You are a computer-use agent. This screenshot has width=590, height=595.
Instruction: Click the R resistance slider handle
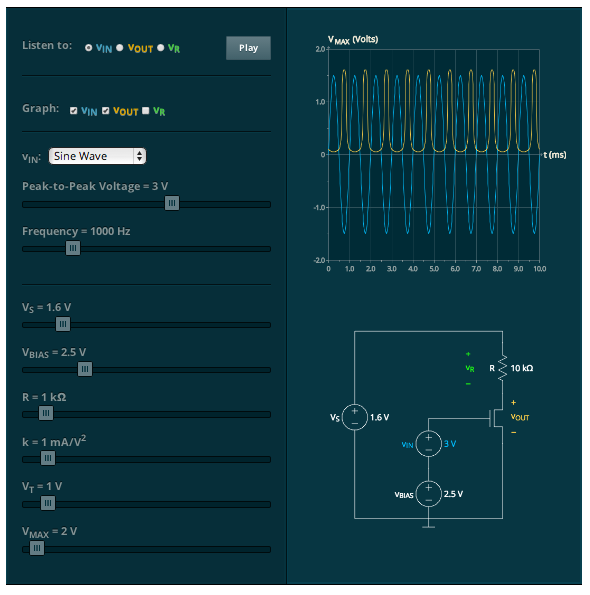(46, 413)
